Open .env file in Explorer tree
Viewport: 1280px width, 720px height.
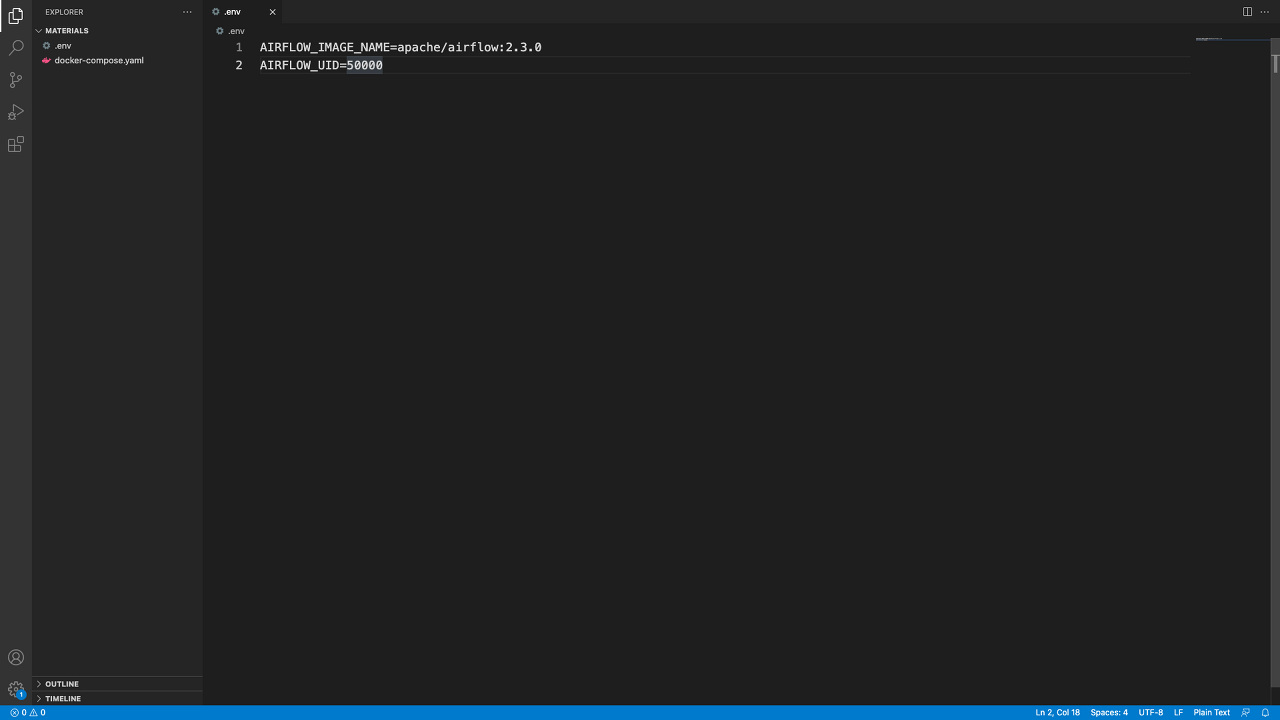coord(118,46)
